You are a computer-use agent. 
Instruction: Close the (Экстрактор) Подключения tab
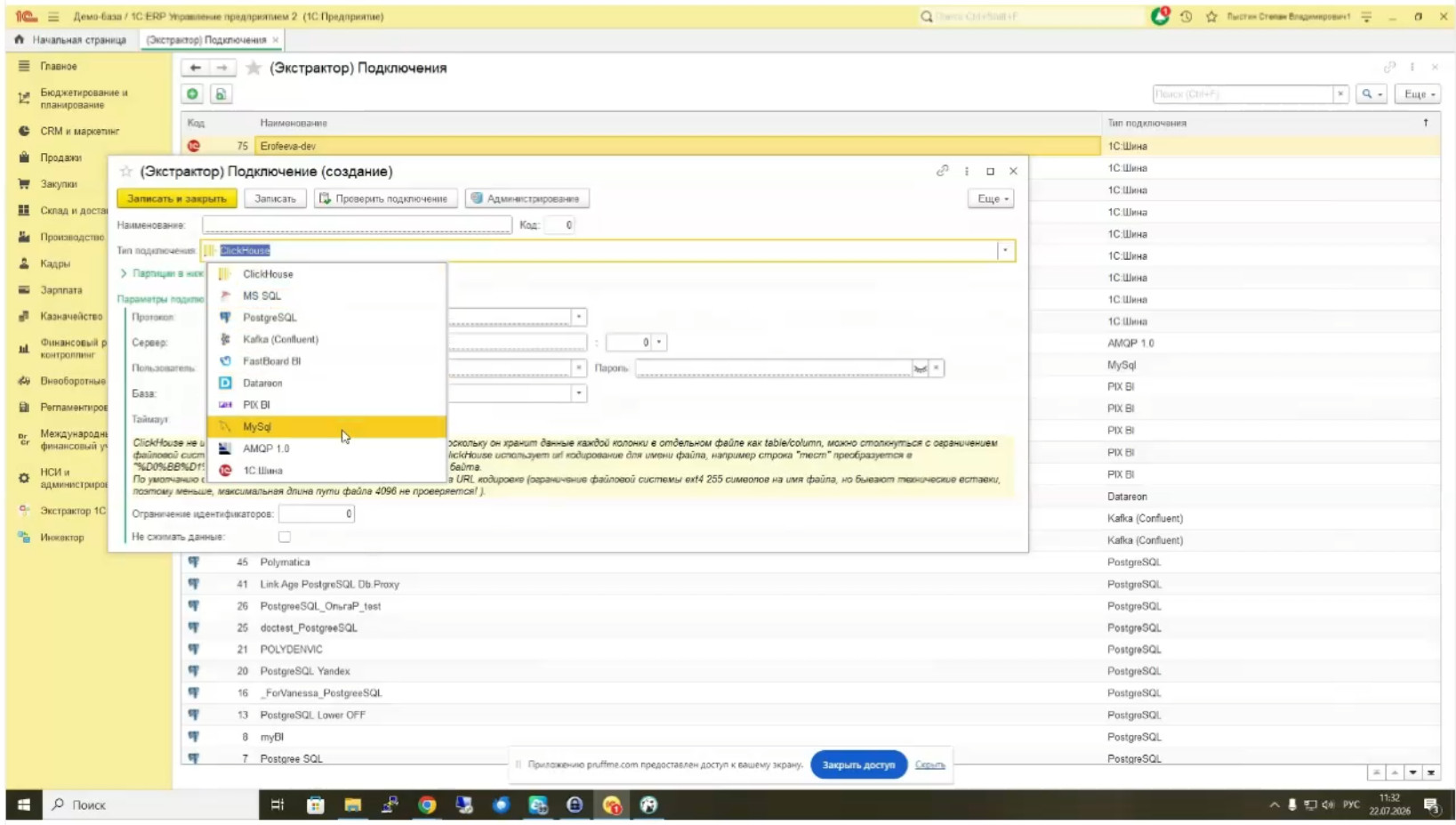click(276, 40)
